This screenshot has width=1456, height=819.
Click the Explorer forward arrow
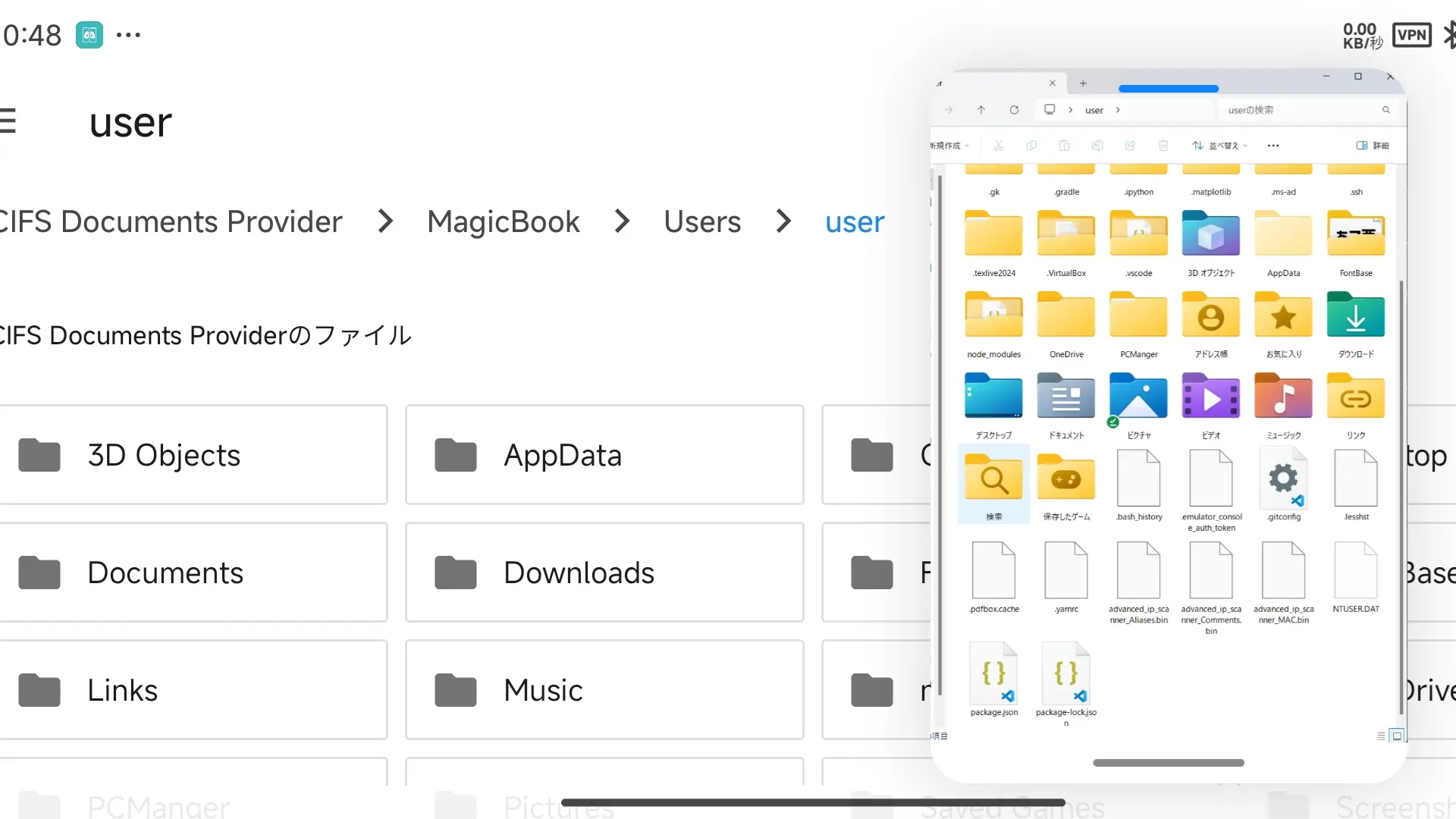coord(949,110)
